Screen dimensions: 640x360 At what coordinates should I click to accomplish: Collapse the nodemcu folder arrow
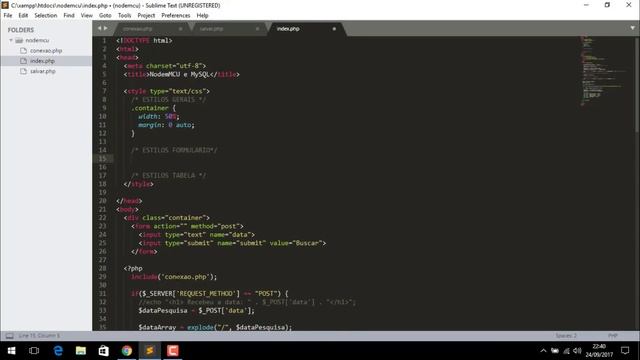coord(11,40)
